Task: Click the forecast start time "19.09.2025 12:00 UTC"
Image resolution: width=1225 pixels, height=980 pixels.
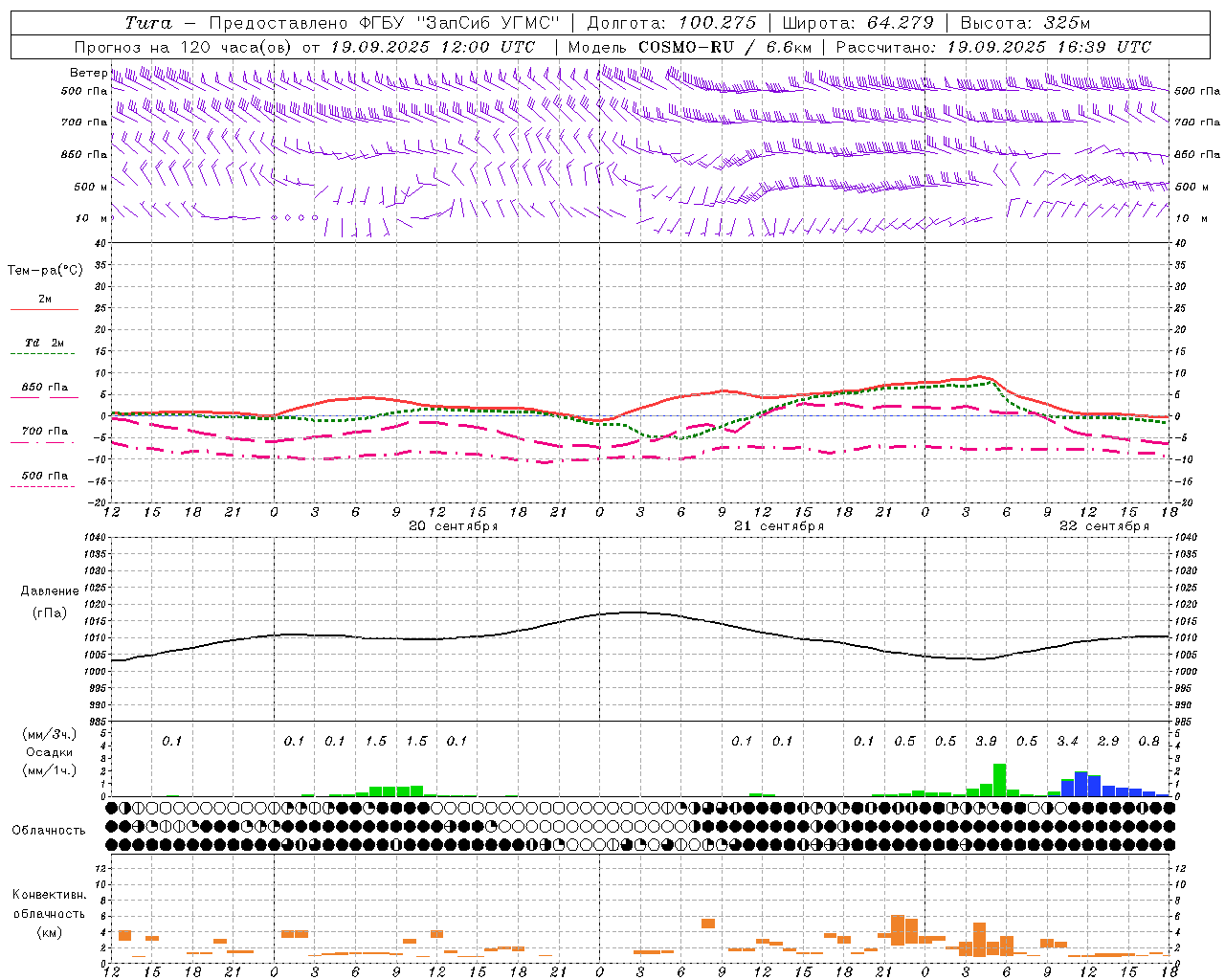Action: pyautogui.click(x=433, y=47)
